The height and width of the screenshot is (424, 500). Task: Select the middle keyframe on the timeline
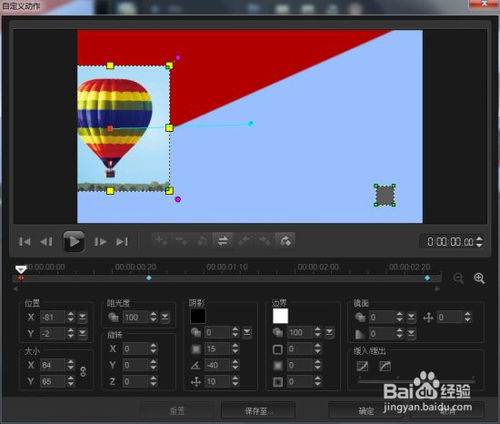pyautogui.click(x=149, y=278)
